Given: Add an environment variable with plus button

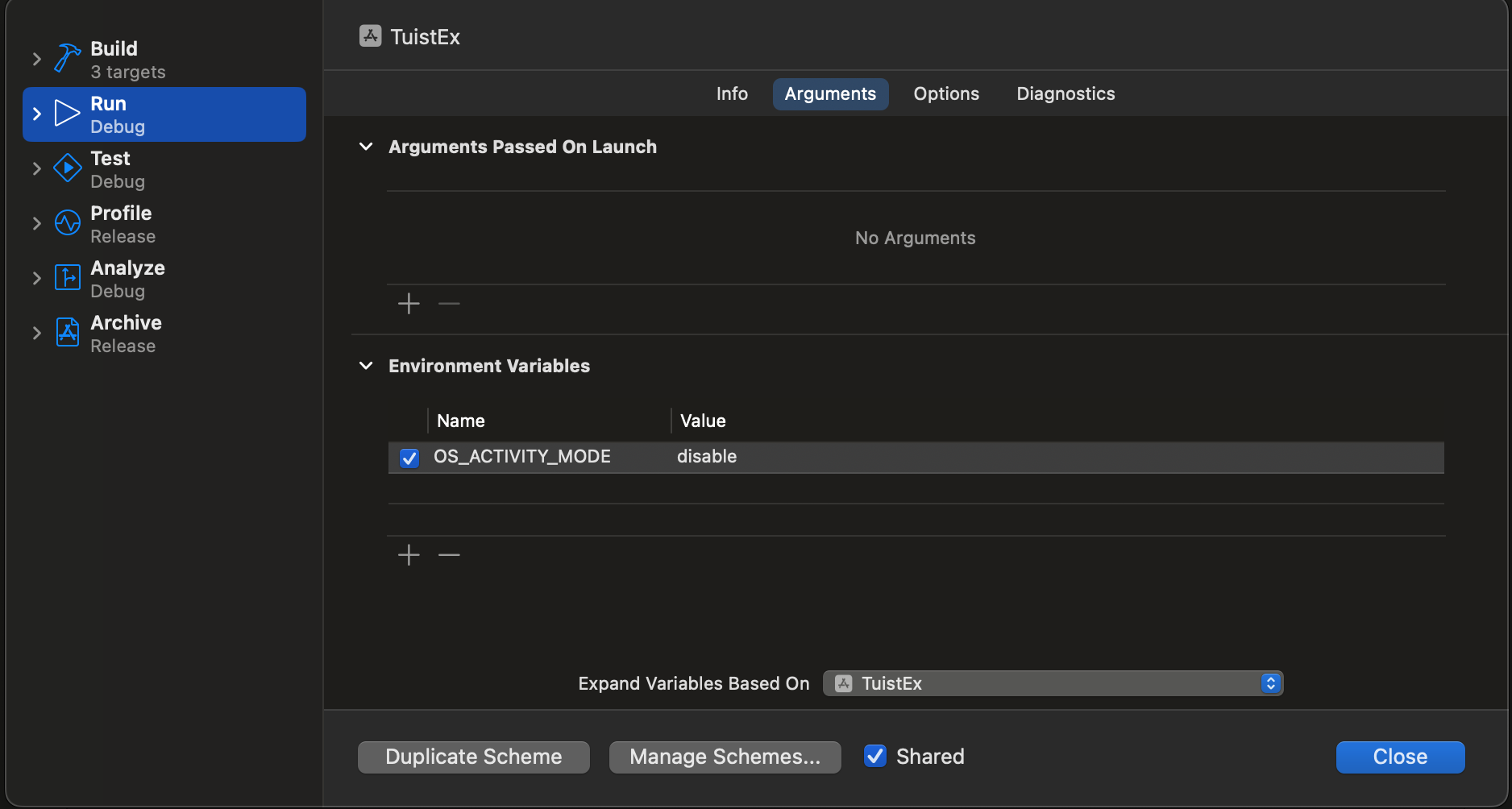Looking at the screenshot, I should pos(409,555).
